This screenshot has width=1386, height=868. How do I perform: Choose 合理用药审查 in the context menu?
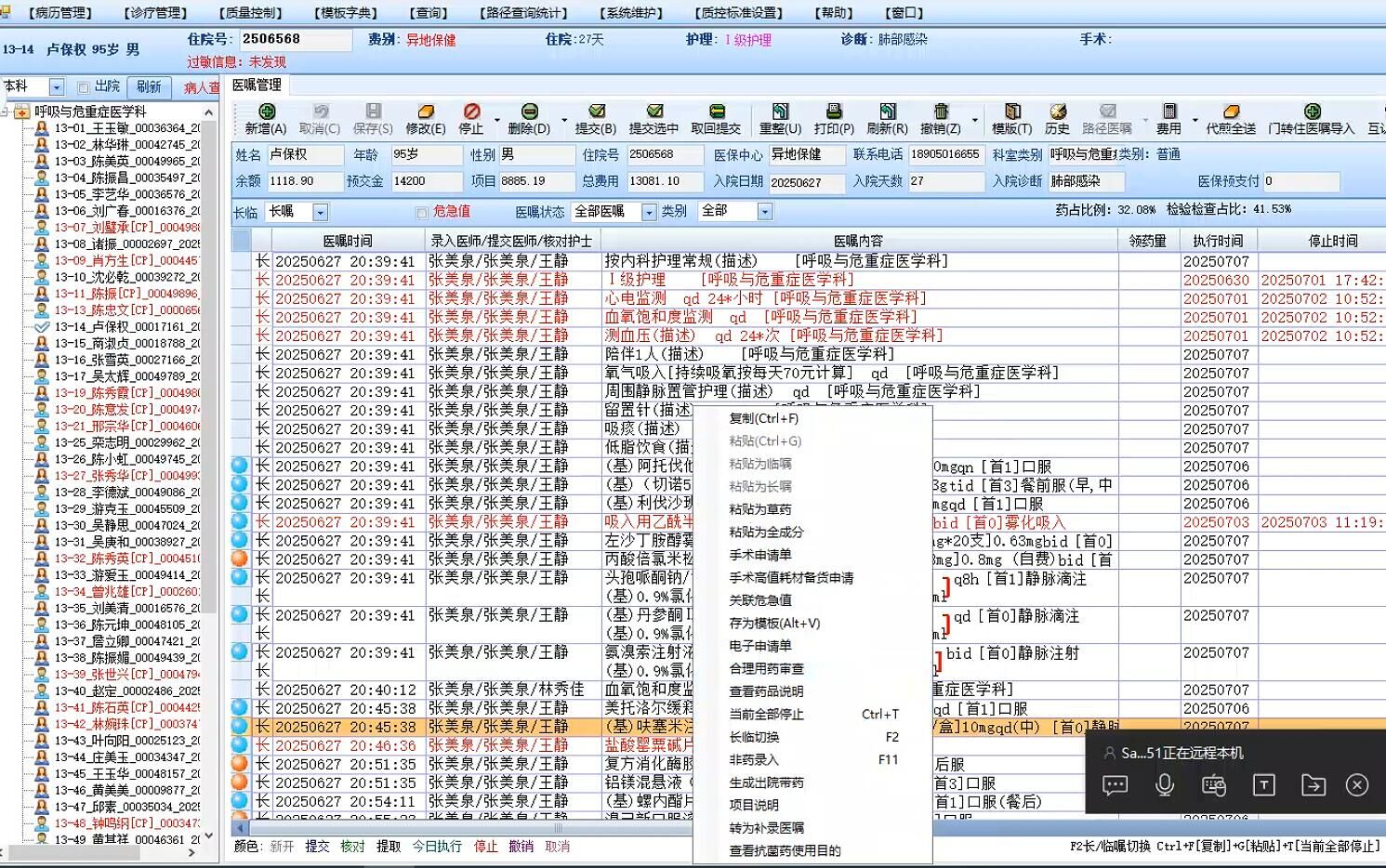pyautogui.click(x=812, y=668)
